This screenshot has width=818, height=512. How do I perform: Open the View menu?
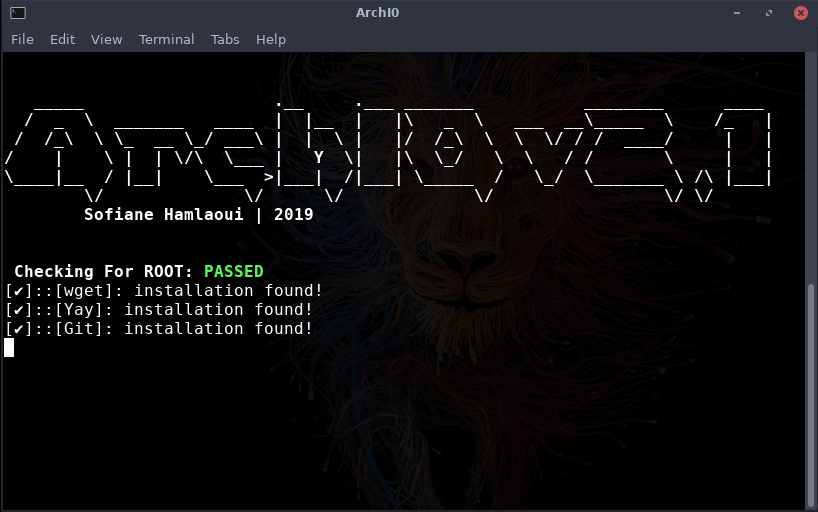tap(106, 40)
